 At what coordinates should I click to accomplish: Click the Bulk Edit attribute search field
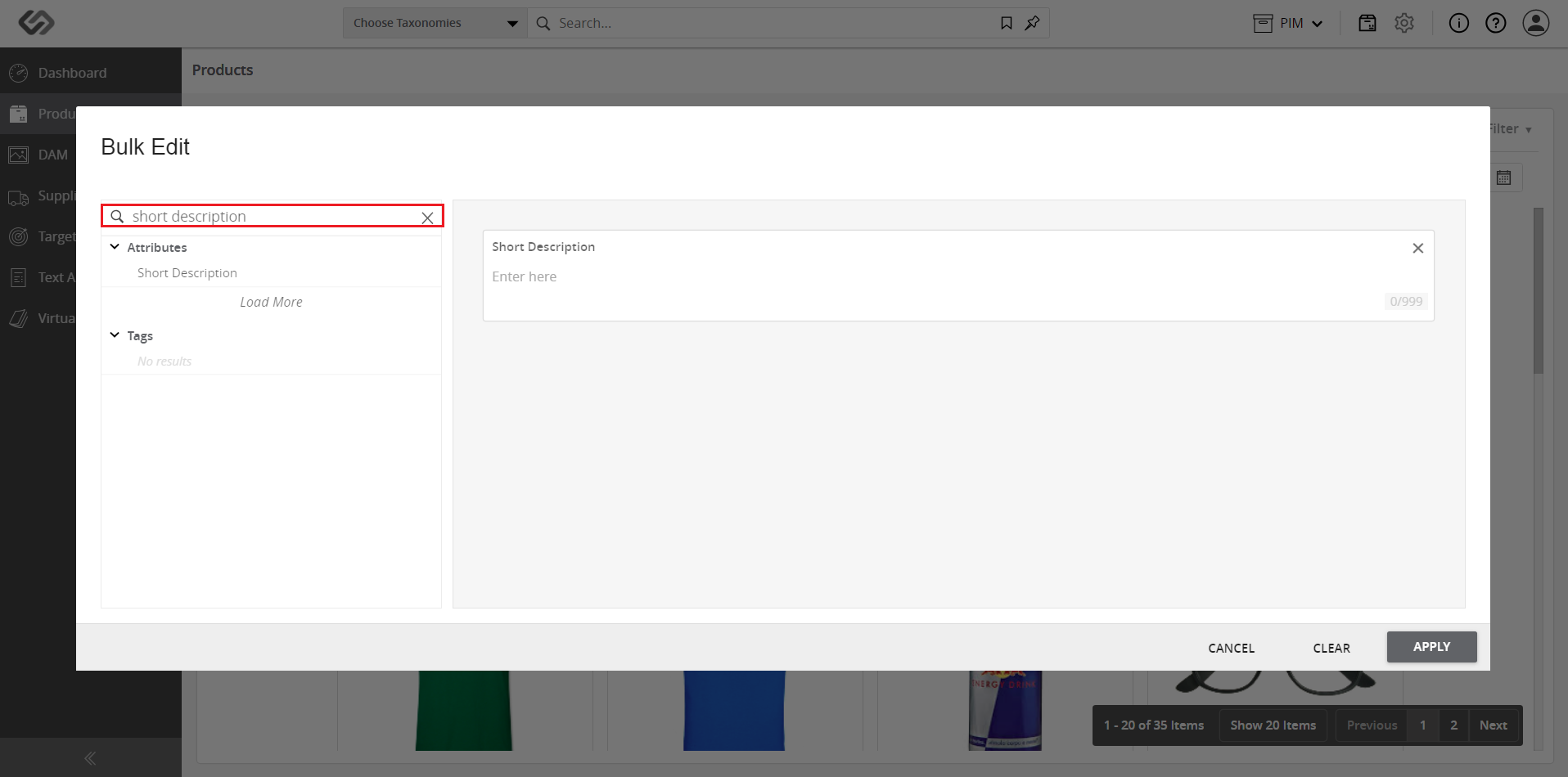273,216
